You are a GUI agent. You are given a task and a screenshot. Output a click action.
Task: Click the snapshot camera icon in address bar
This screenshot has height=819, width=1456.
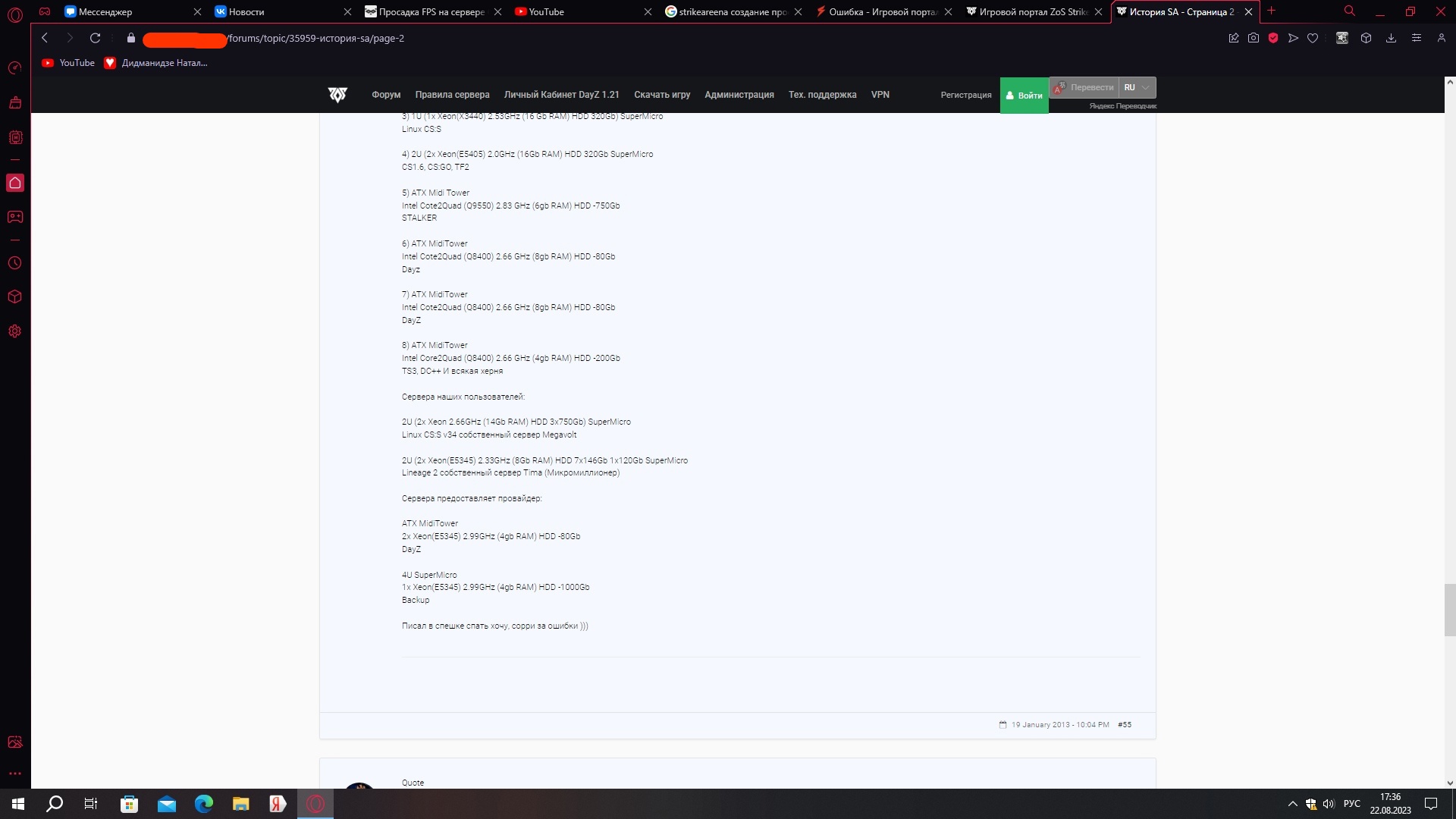click(1254, 38)
